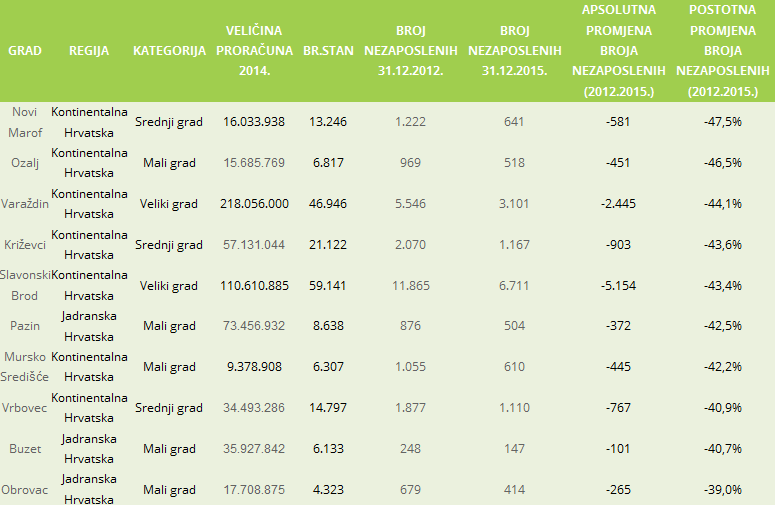The image size is (775, 505).
Task: Click the GRAD column header
Action: click(24, 50)
